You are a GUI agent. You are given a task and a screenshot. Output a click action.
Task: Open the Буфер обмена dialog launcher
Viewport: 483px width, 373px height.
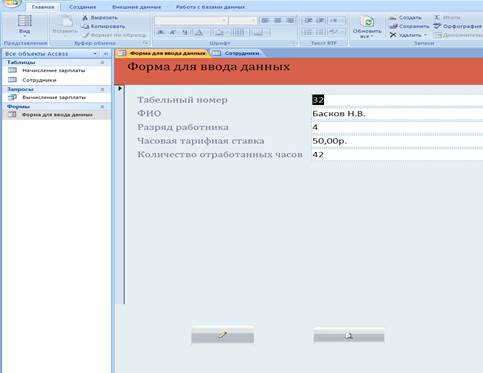coord(146,43)
